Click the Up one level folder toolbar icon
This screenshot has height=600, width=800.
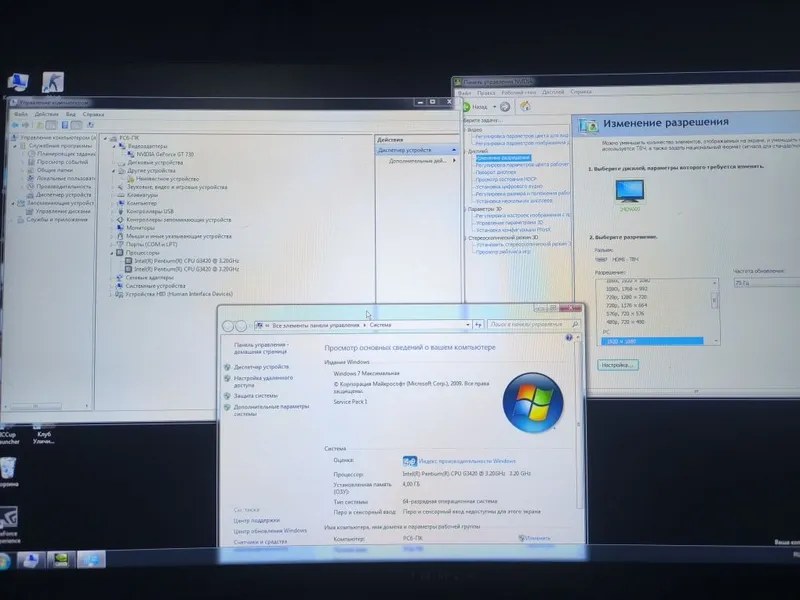coord(39,125)
